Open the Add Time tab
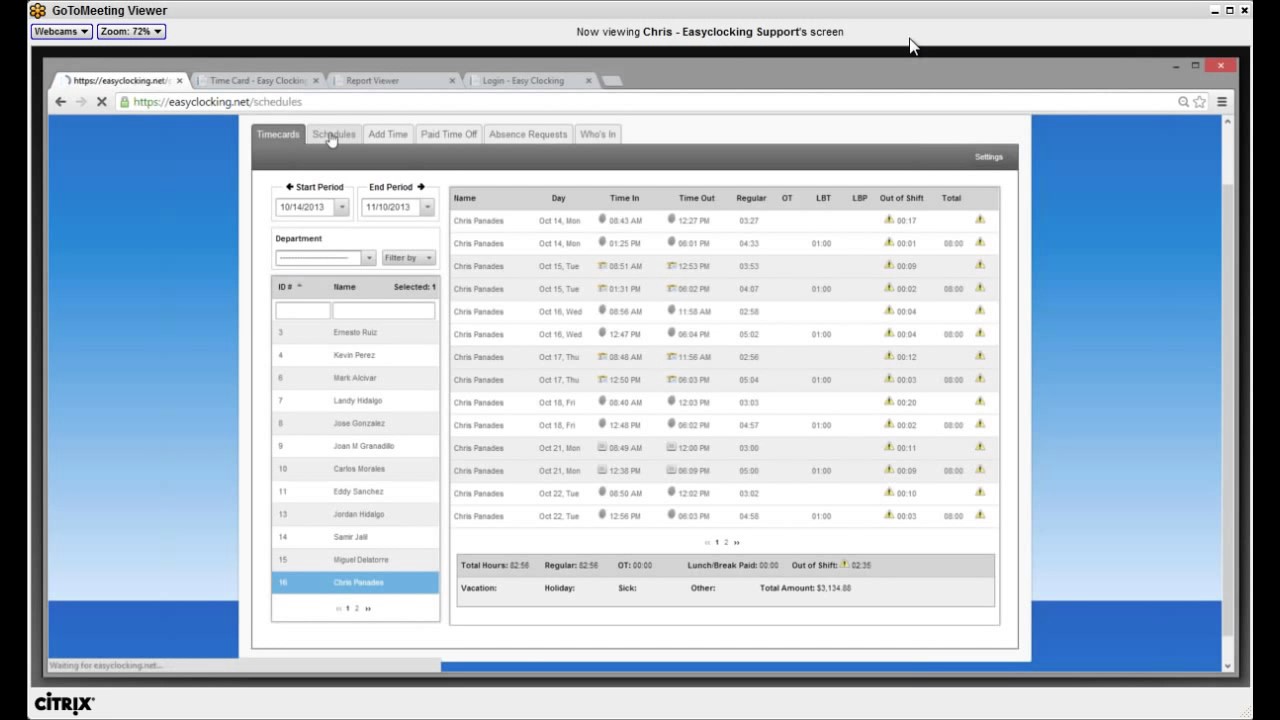Image resolution: width=1280 pixels, height=720 pixels. pyautogui.click(x=388, y=134)
